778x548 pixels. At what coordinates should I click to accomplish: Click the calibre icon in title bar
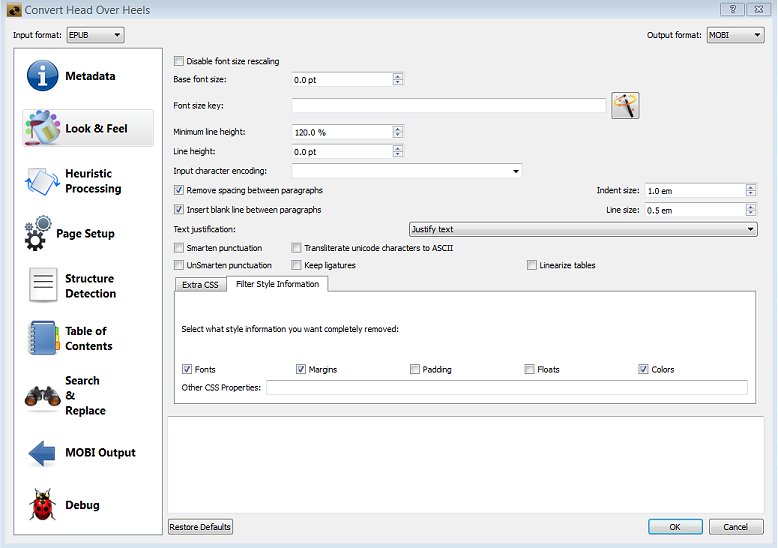point(14,9)
